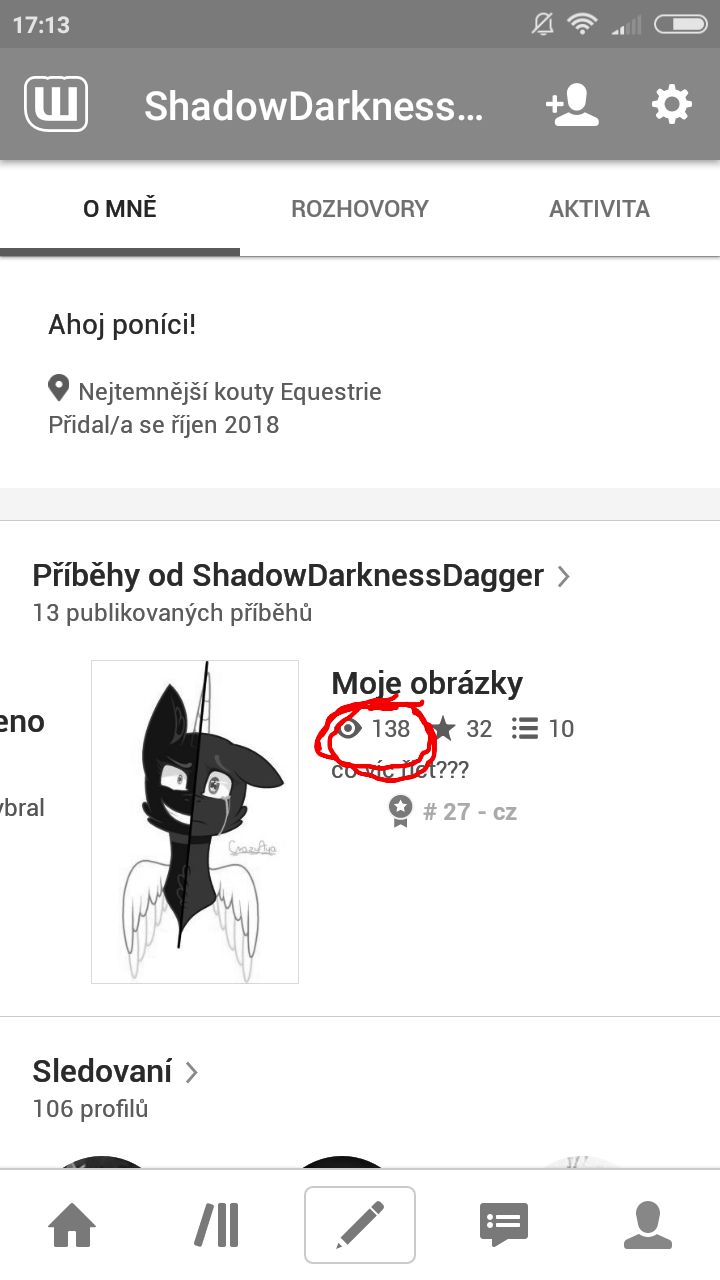Image resolution: width=720 pixels, height=1280 pixels.
Task: Tap the parts list icon showing 10
Action: pos(543,729)
